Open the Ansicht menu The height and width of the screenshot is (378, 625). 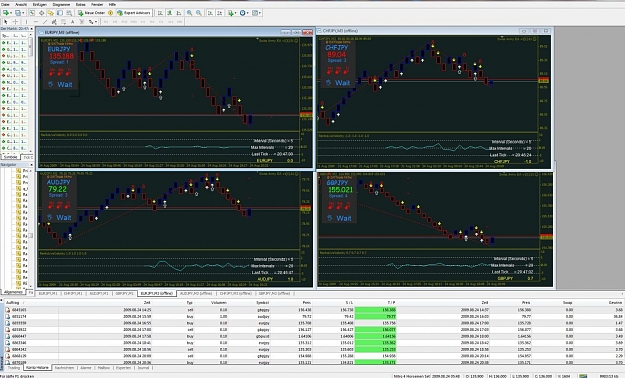(21, 4)
